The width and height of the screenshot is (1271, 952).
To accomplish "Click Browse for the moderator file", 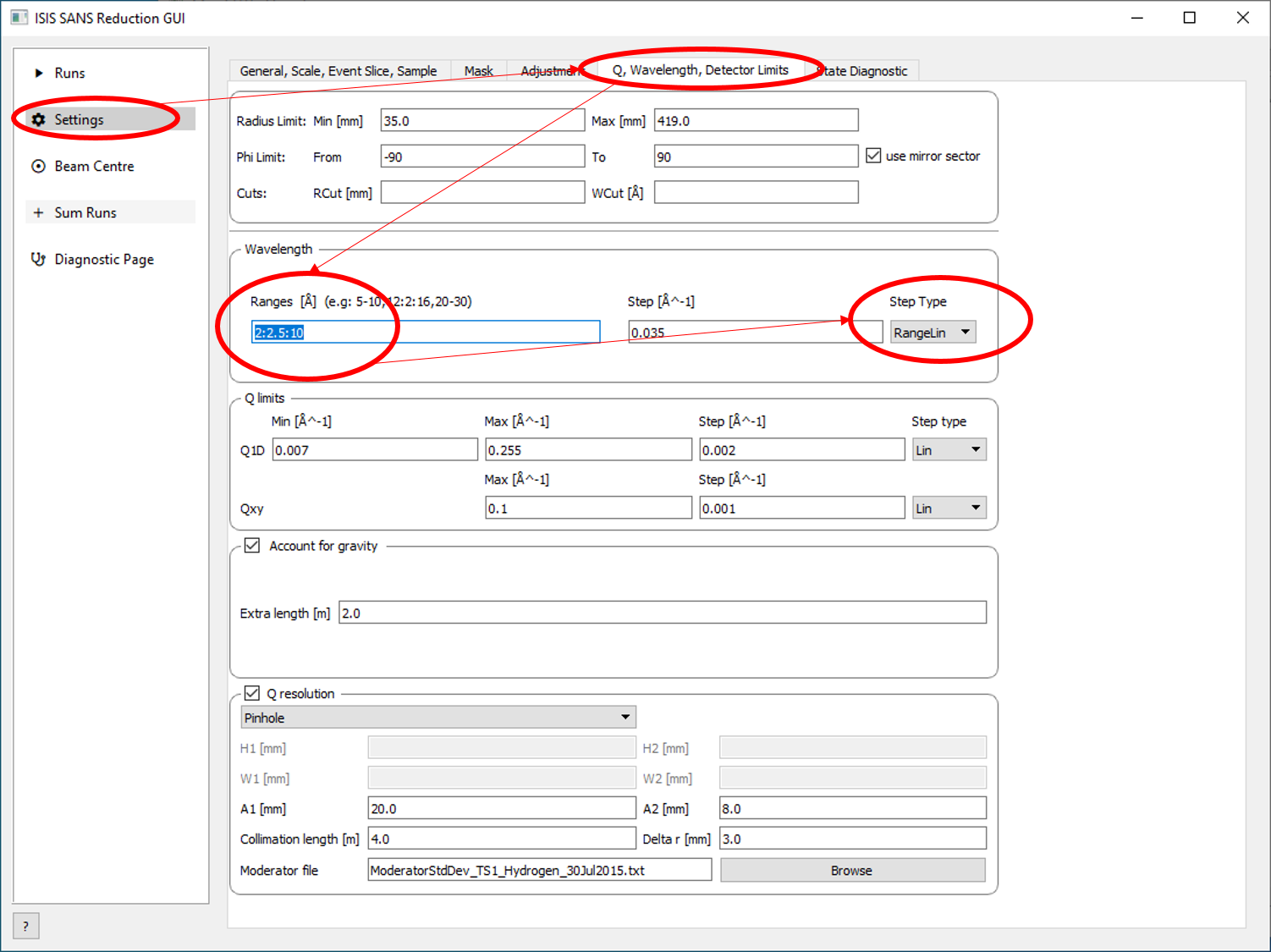I will [852, 871].
